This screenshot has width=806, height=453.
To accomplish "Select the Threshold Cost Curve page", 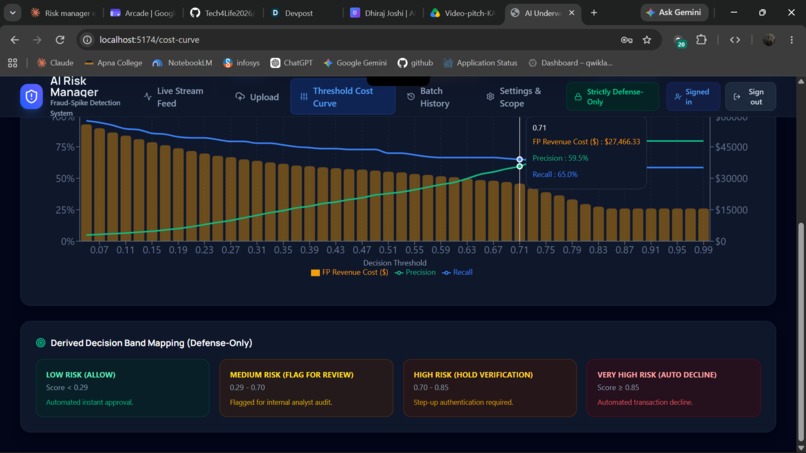I will tap(343, 97).
